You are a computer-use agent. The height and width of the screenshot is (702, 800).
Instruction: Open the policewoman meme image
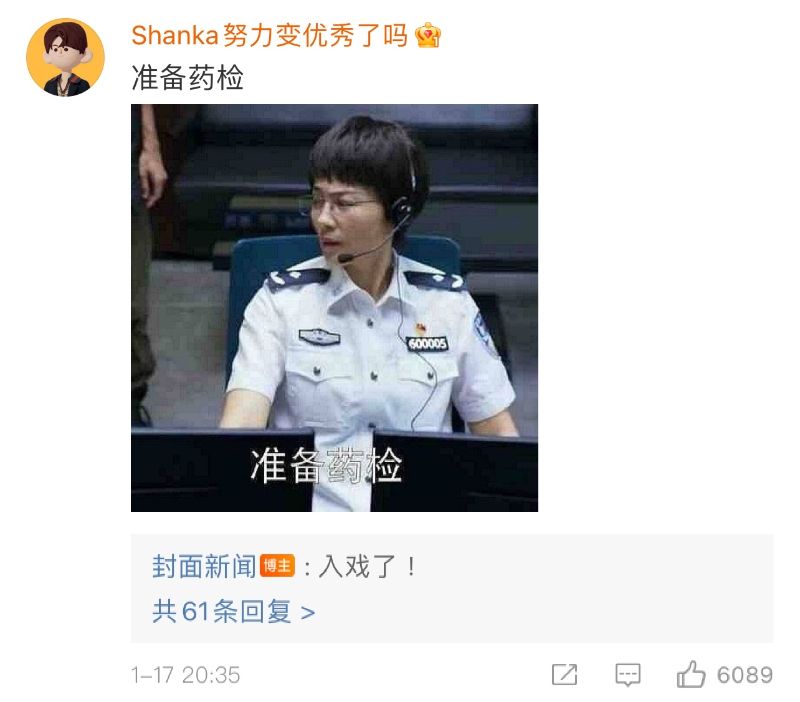(334, 308)
